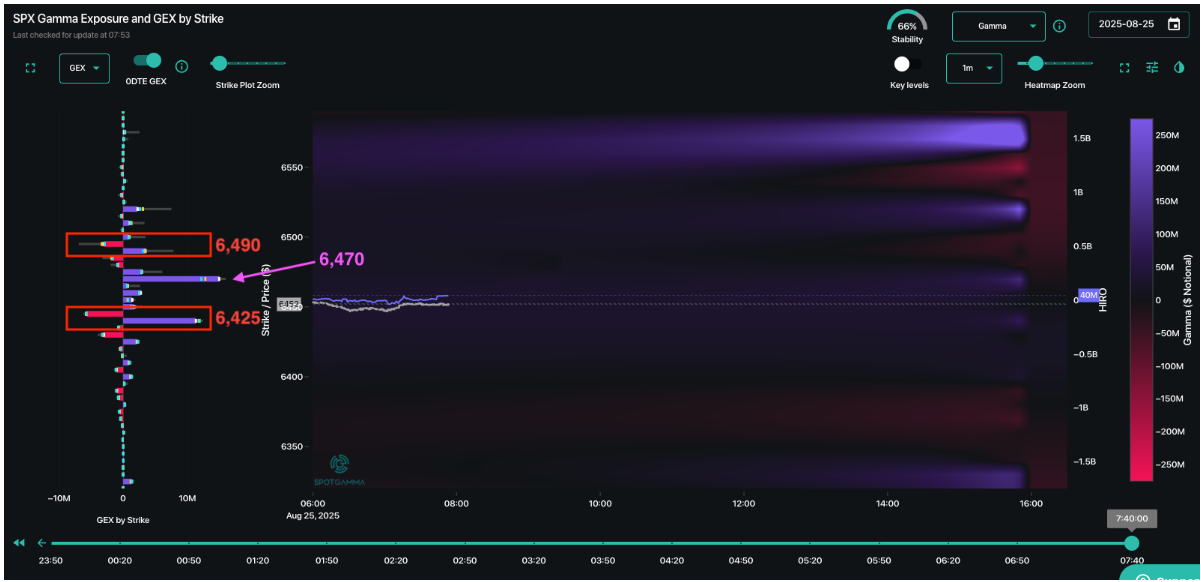Click the 23:50 timeline tick label

coord(51,562)
